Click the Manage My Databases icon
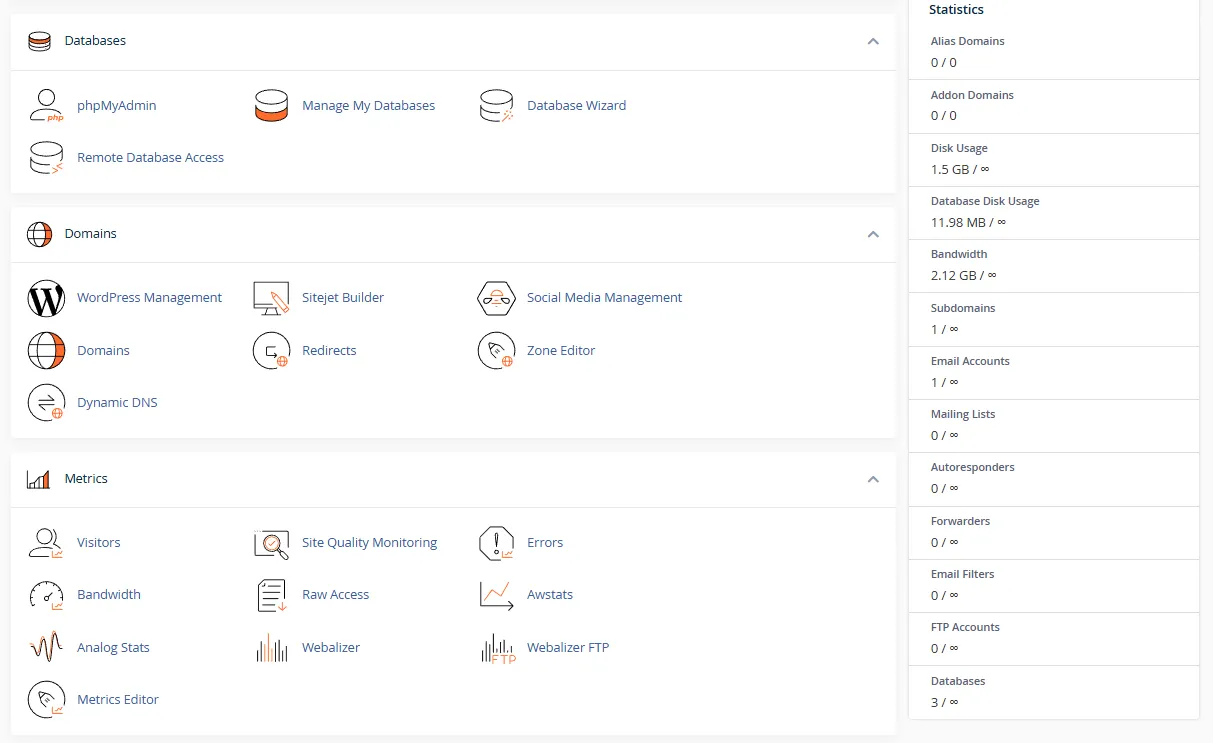Screen dimensions: 1213x743 click(x=271, y=105)
